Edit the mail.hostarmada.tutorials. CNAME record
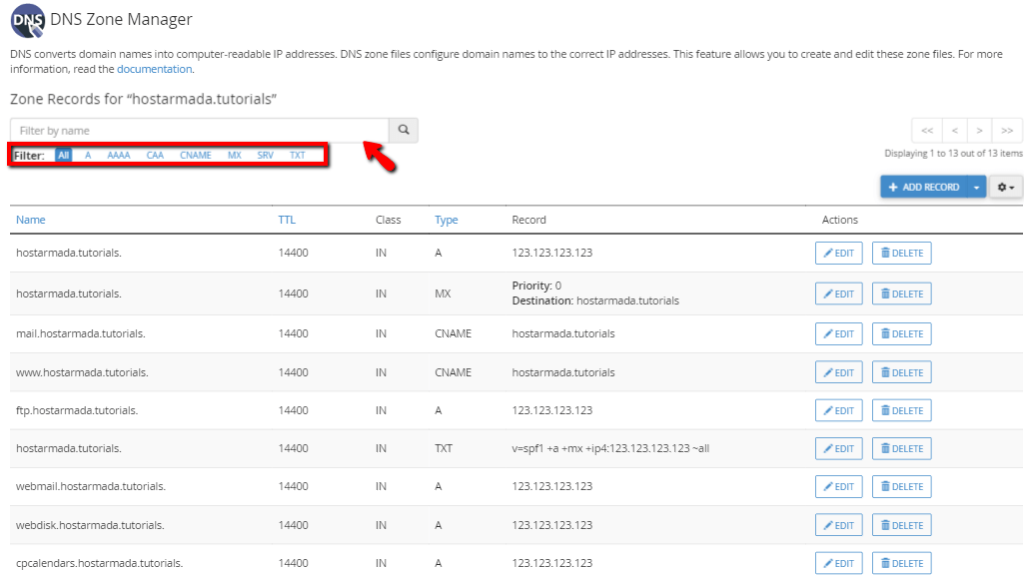Viewport: 1024px width, 576px height. (x=839, y=334)
